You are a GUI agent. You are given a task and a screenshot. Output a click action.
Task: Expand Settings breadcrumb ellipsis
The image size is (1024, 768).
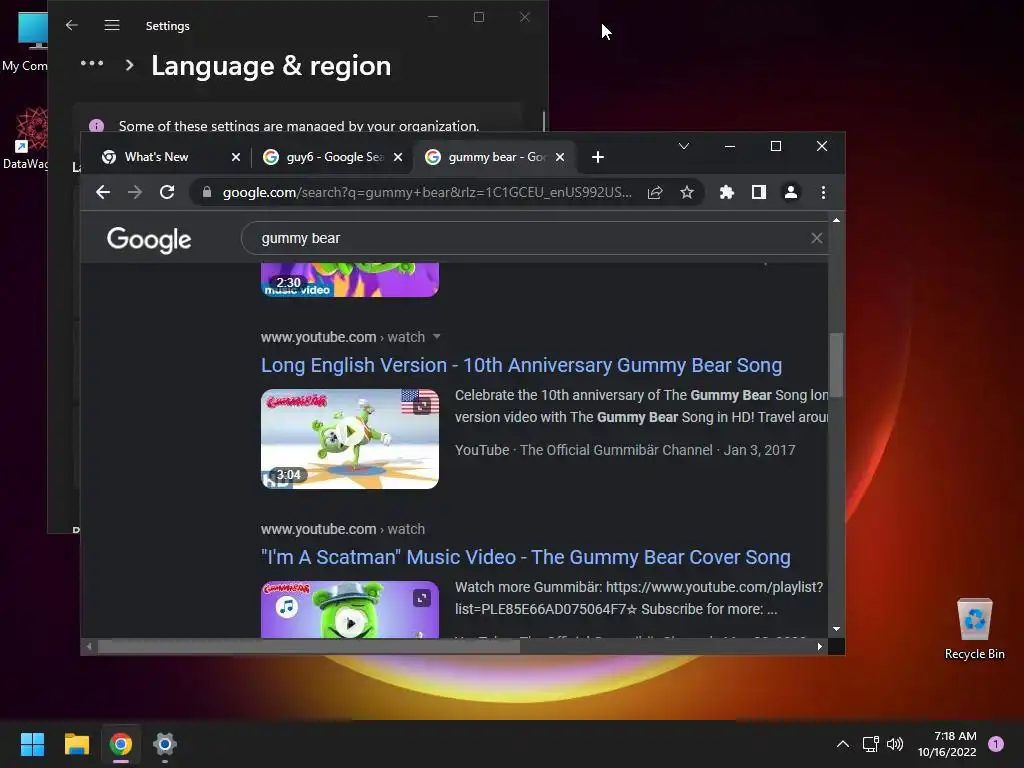pyautogui.click(x=92, y=63)
